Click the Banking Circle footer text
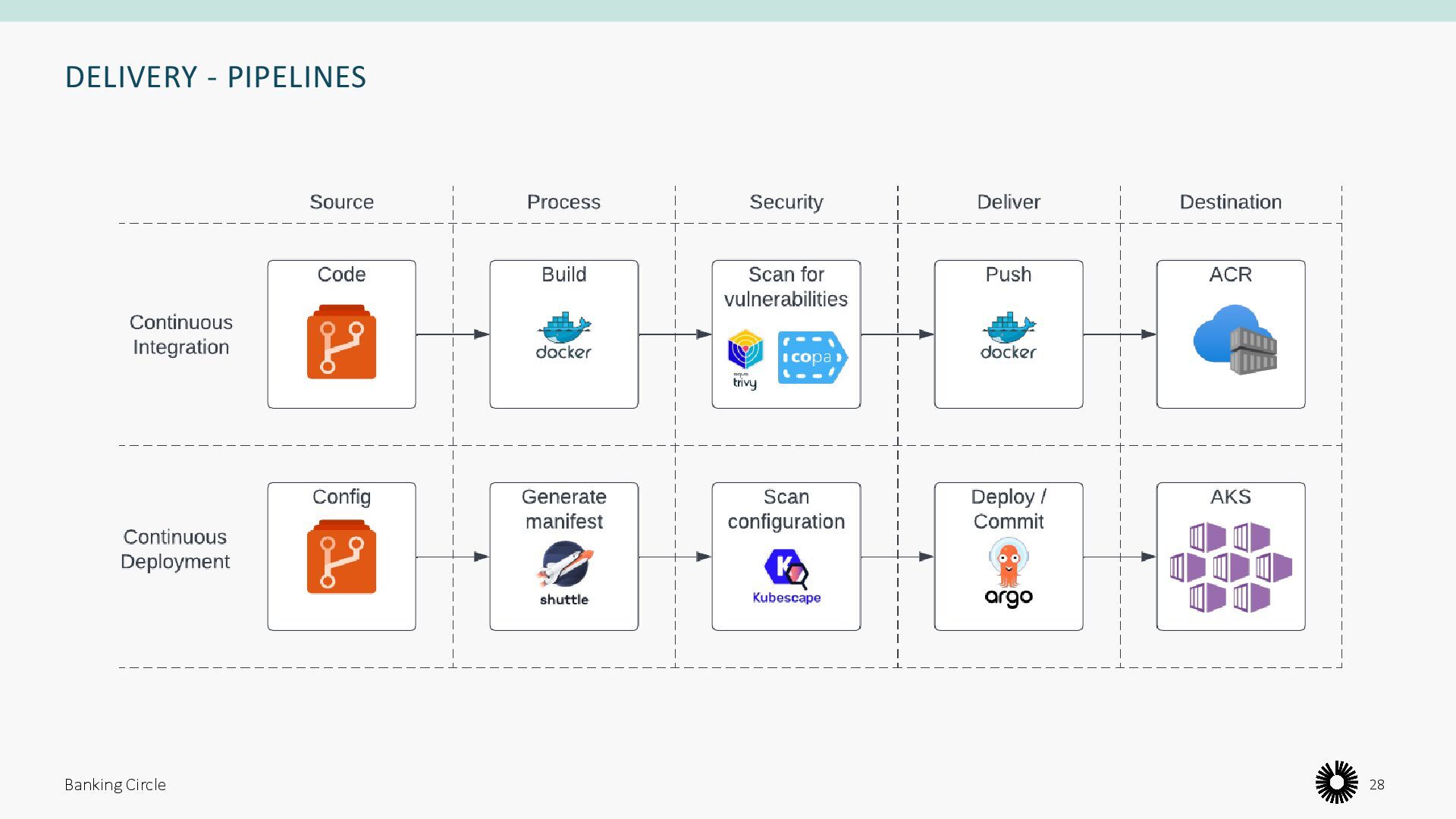 pos(115,785)
